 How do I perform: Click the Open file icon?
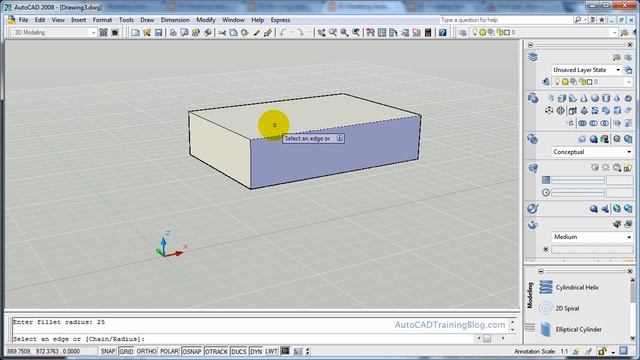point(147,33)
